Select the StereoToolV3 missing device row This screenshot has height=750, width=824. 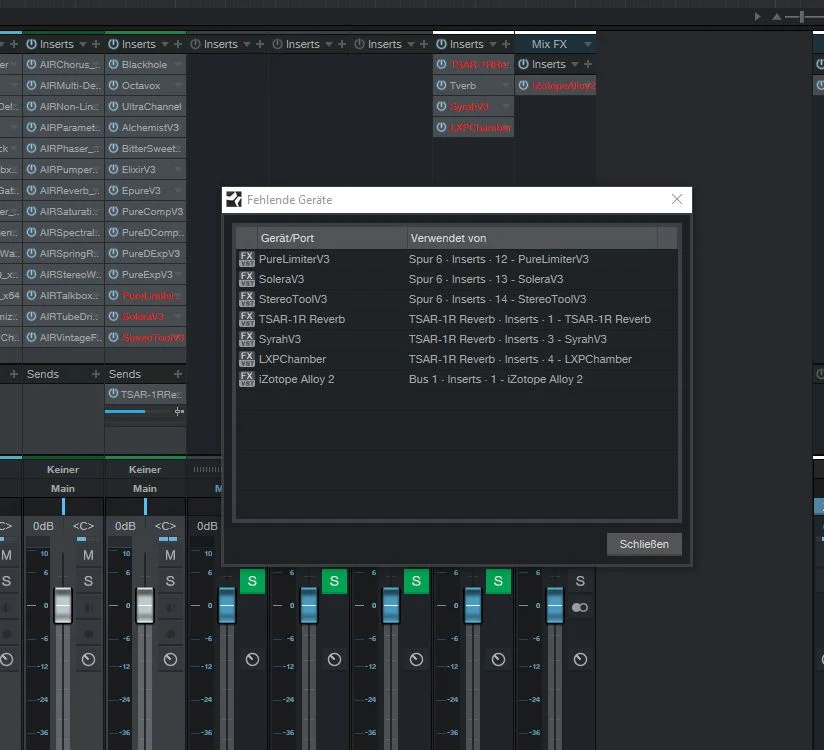pos(456,299)
